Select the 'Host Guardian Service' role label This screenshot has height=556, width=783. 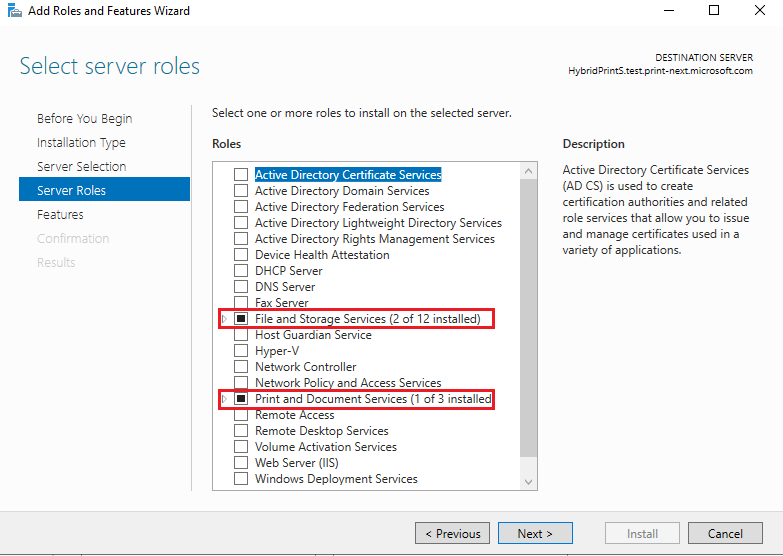[x=313, y=335]
